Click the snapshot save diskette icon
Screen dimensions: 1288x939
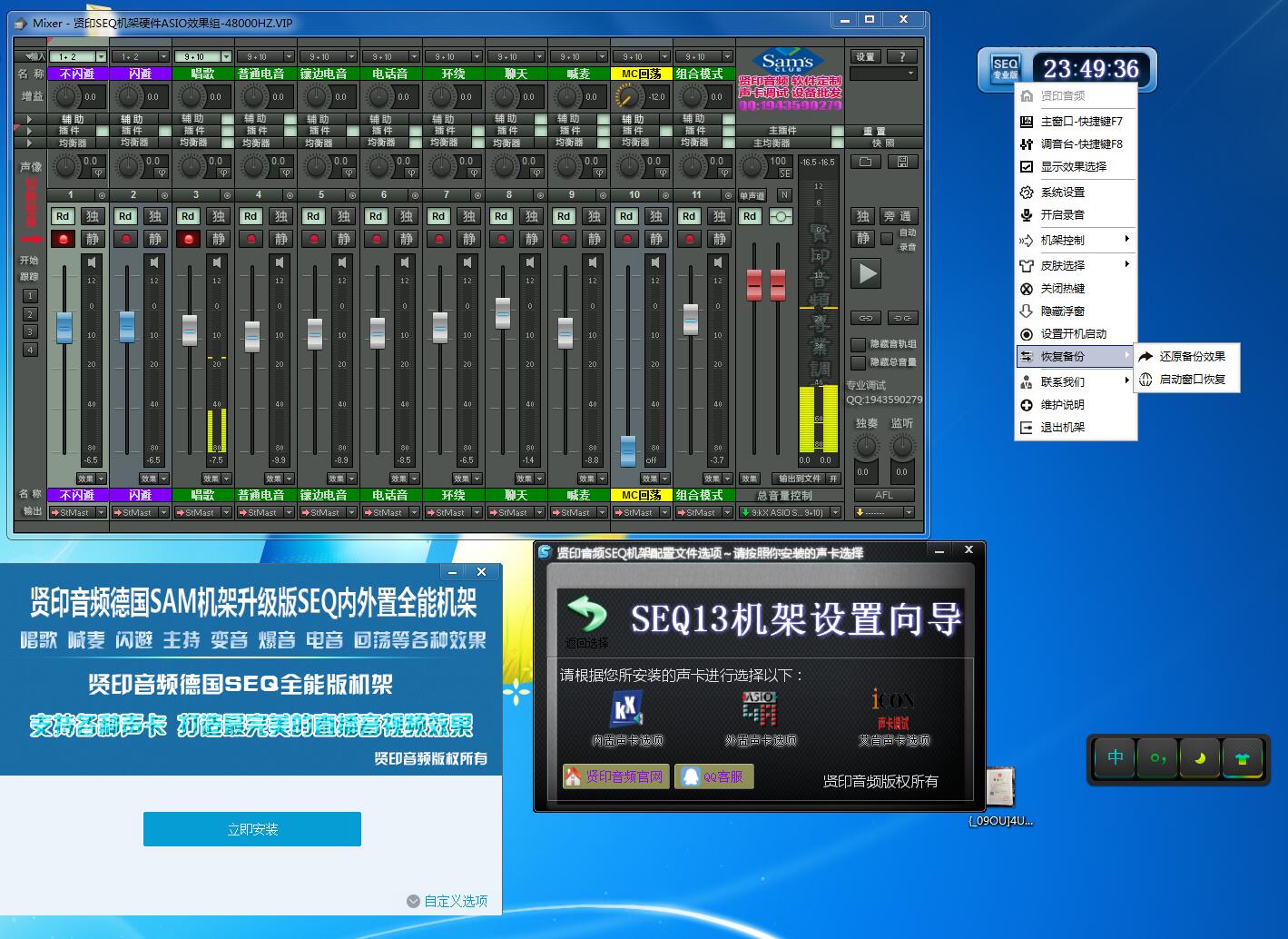(901, 161)
